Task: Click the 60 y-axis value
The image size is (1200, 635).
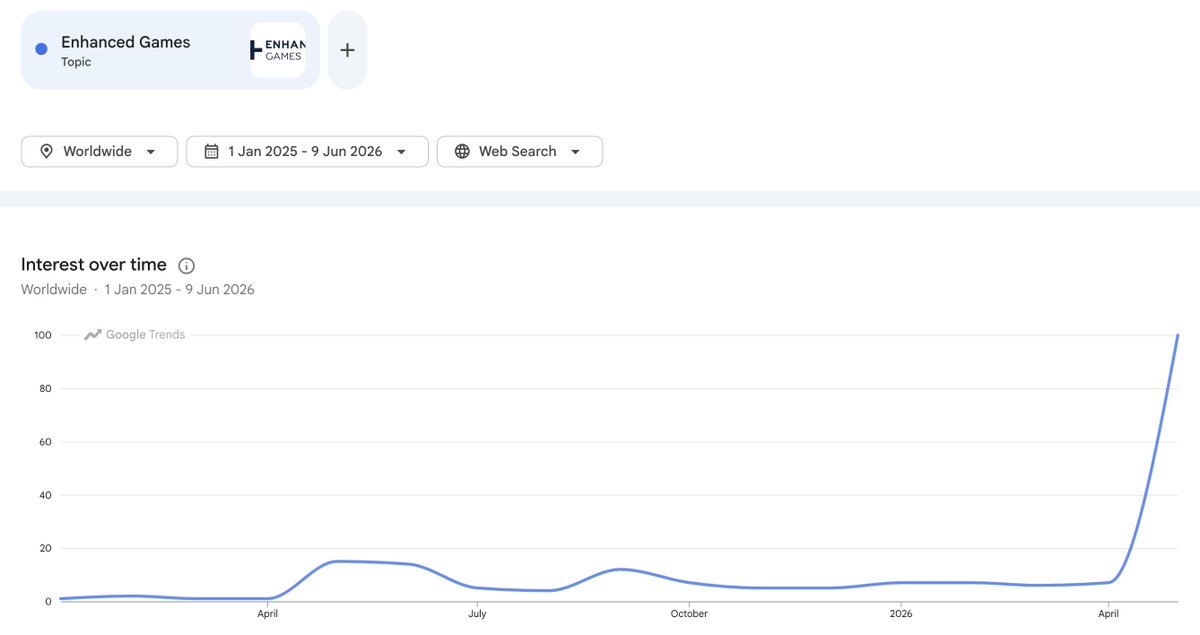Action: [45, 442]
